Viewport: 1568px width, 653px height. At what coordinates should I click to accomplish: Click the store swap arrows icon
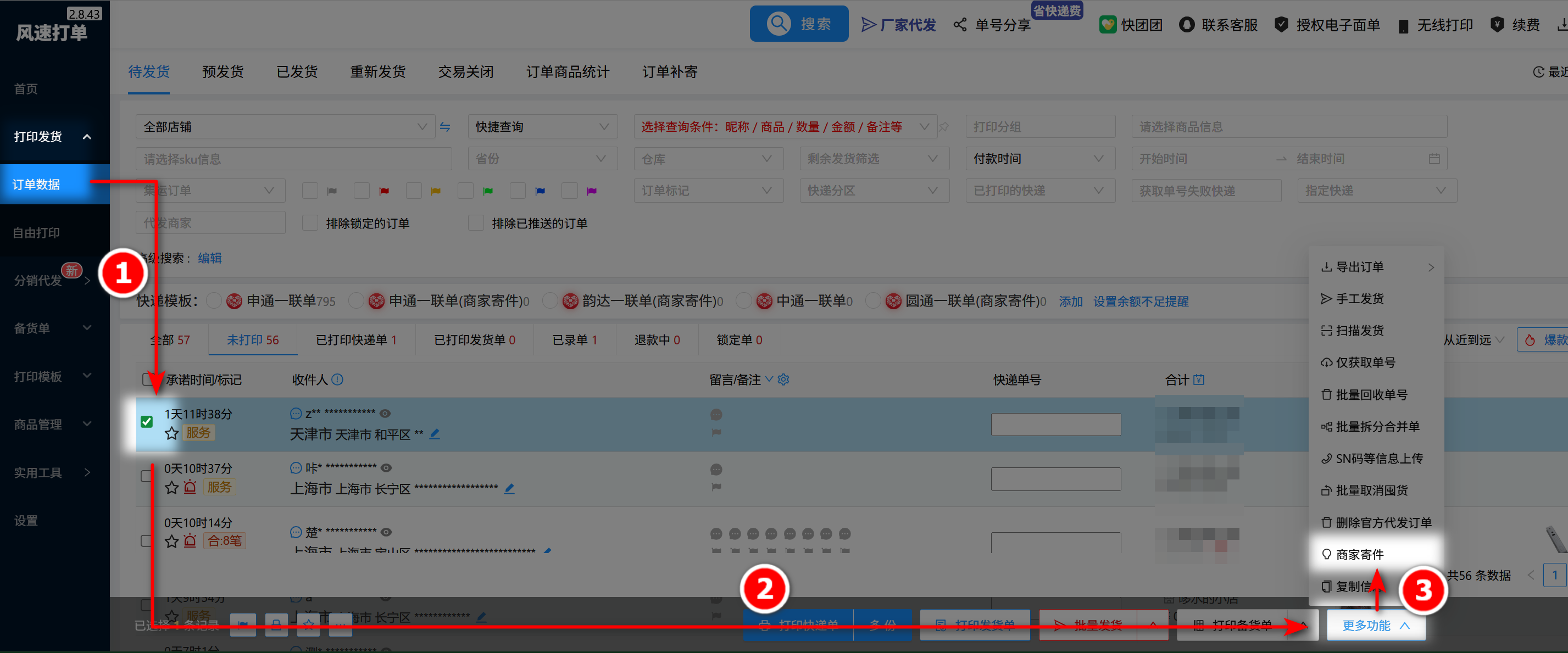click(x=445, y=126)
